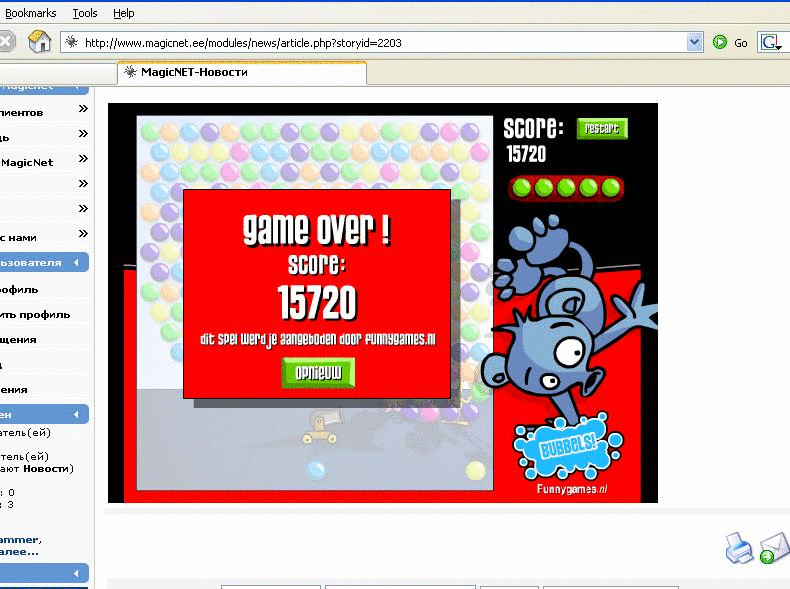Screen dimensions: 790x589
Task: Click the browser Home icon
Action: pos(39,42)
